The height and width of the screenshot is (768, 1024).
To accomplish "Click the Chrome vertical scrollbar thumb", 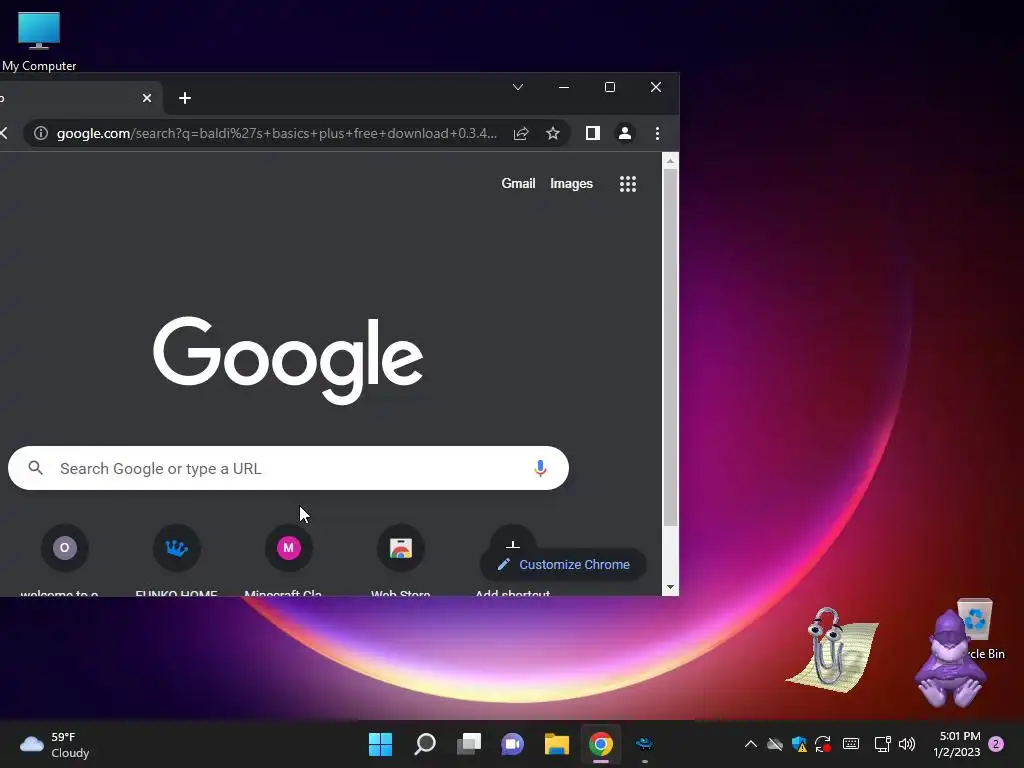I will (x=670, y=347).
